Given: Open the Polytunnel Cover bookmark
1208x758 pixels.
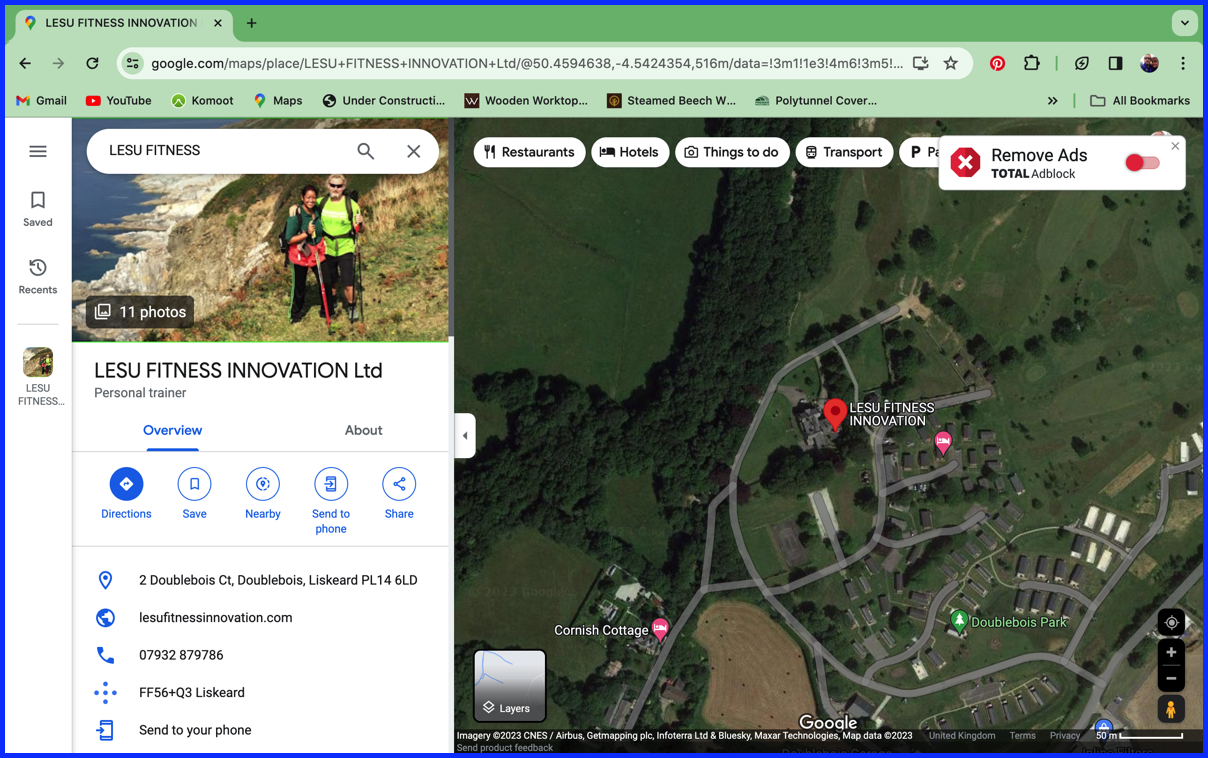Looking at the screenshot, I should point(815,100).
